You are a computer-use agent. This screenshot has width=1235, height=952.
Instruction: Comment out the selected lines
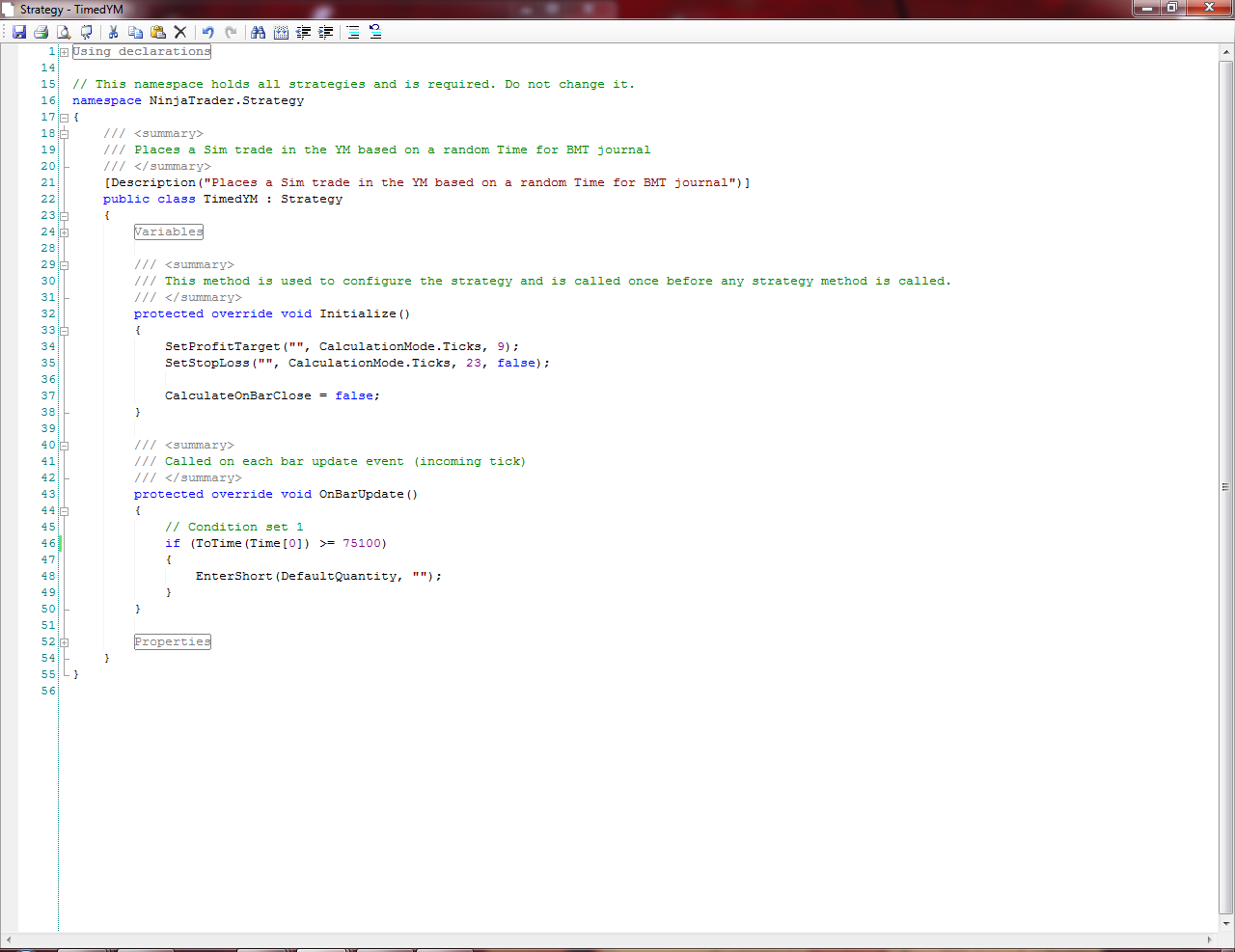(x=353, y=32)
